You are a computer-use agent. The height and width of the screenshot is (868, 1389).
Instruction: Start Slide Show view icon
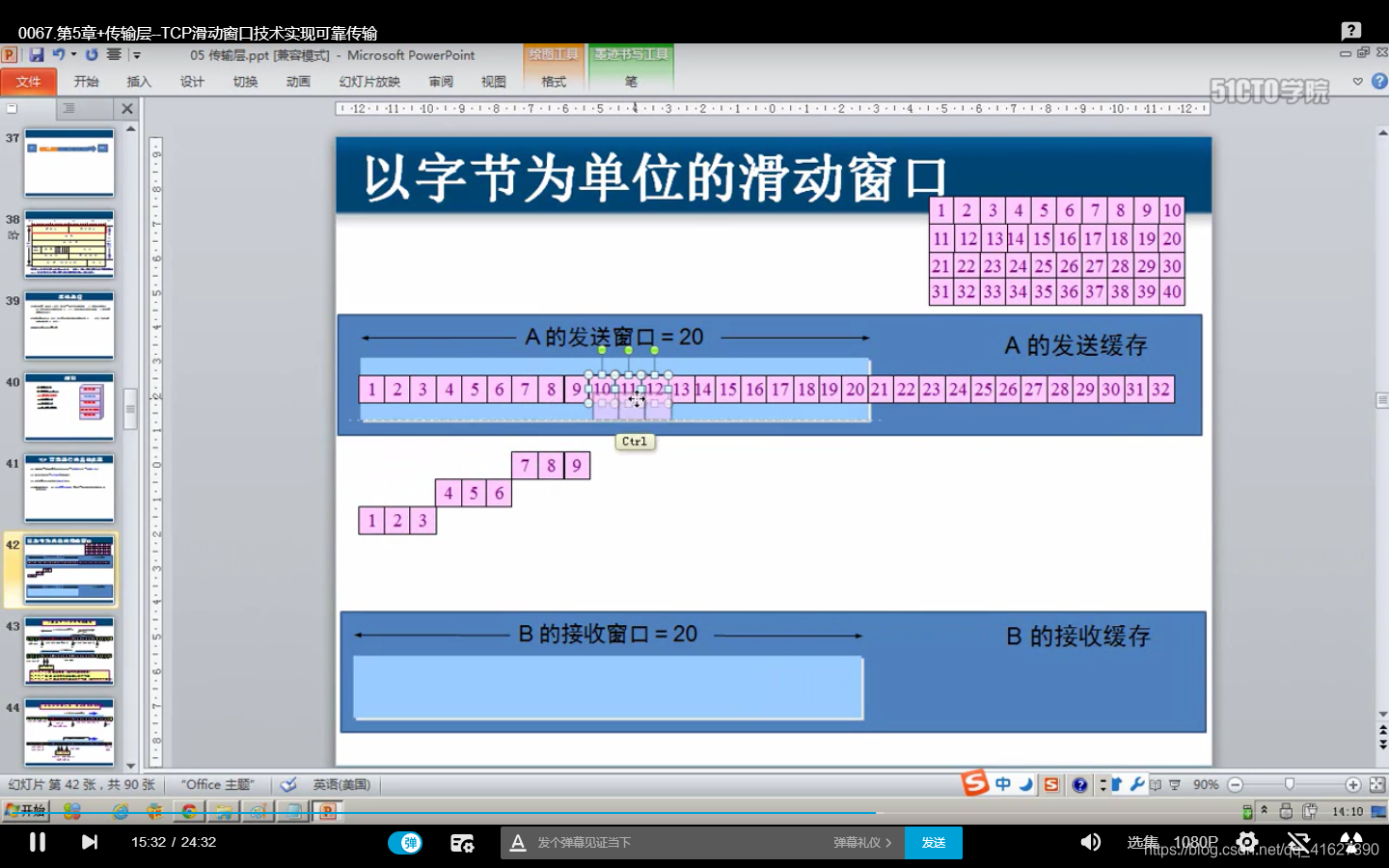click(1175, 785)
